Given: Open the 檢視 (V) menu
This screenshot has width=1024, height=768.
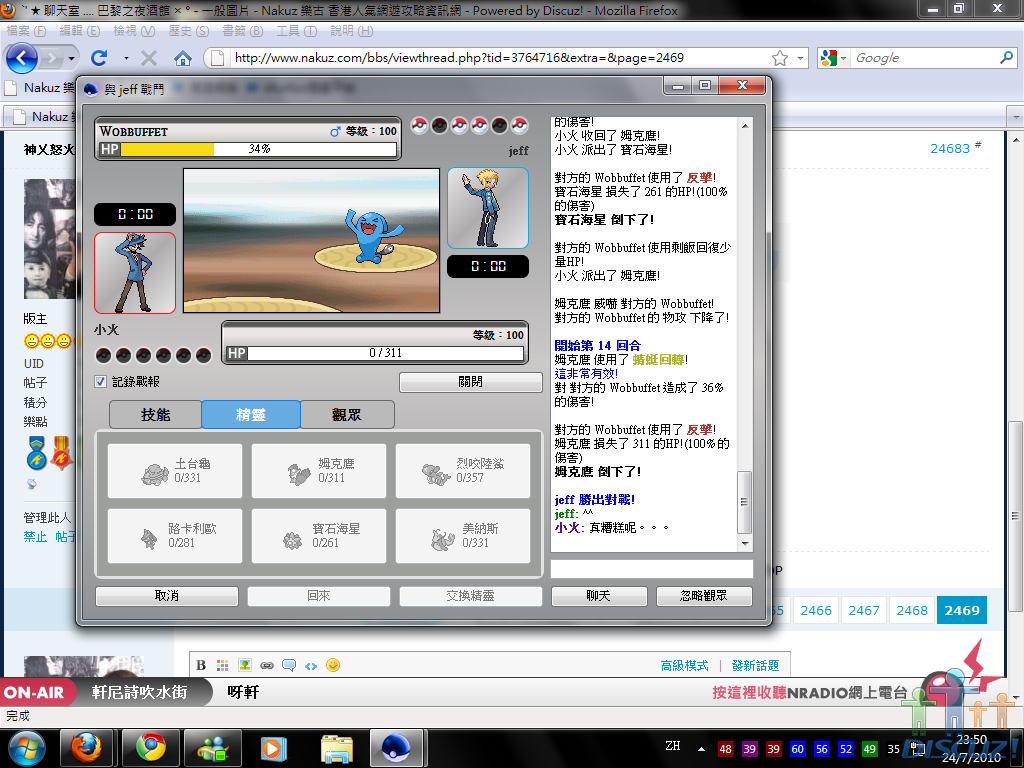Looking at the screenshot, I should pos(134,31).
